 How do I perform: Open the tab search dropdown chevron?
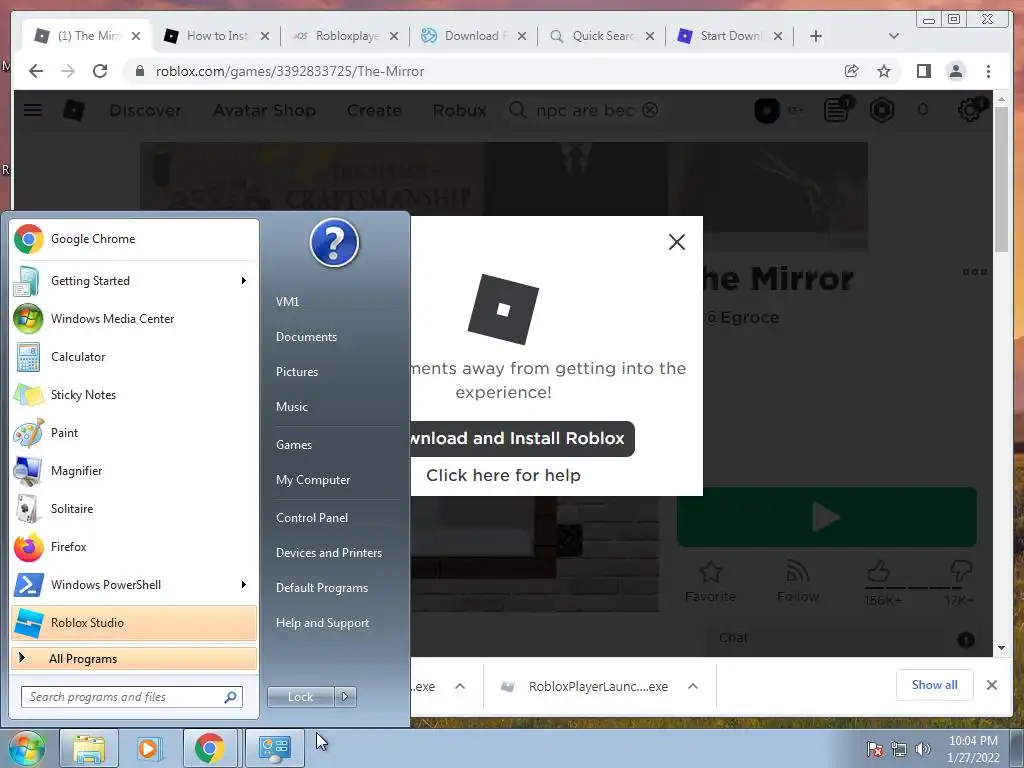[894, 36]
